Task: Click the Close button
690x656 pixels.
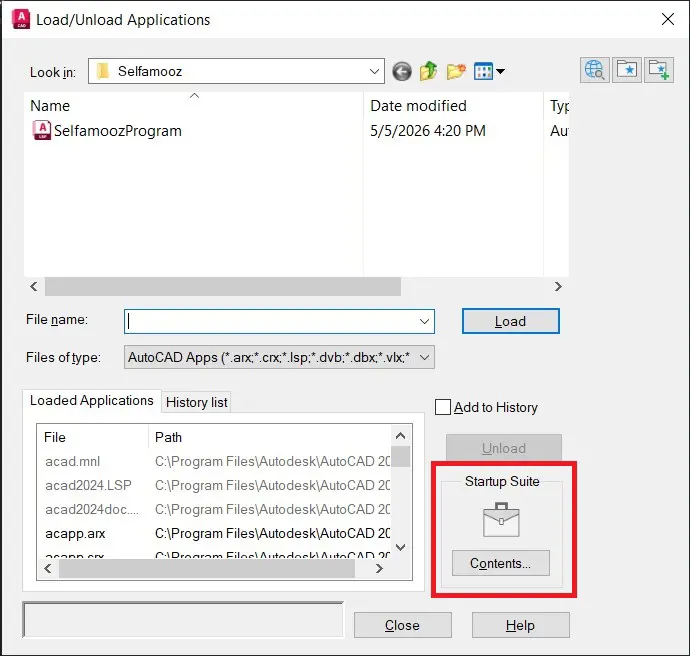Action: click(403, 625)
